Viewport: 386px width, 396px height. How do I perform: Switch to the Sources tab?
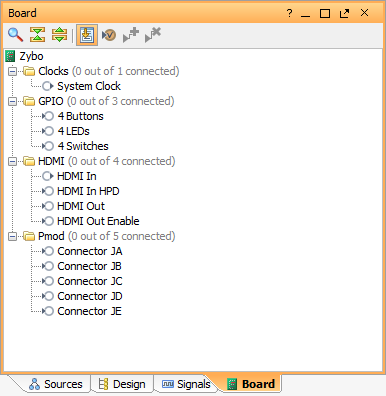click(56, 384)
